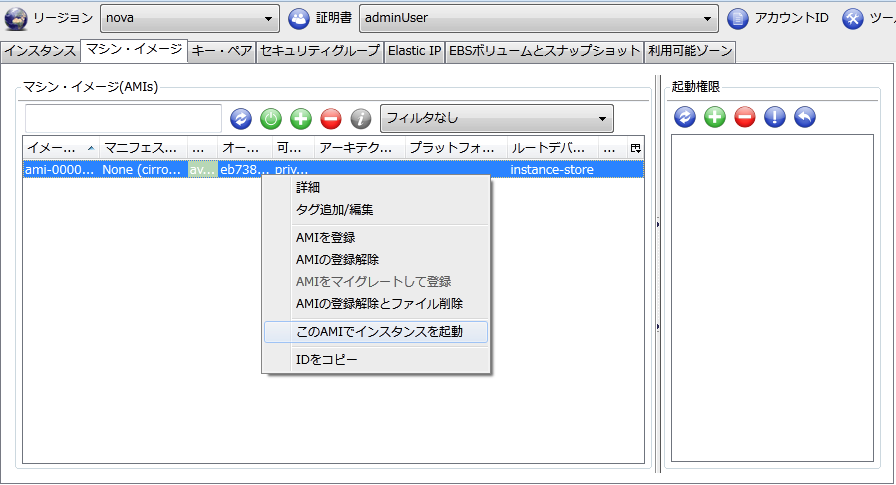
Task: Click red minus icon in AMI toolbar
Action: pyautogui.click(x=331, y=119)
